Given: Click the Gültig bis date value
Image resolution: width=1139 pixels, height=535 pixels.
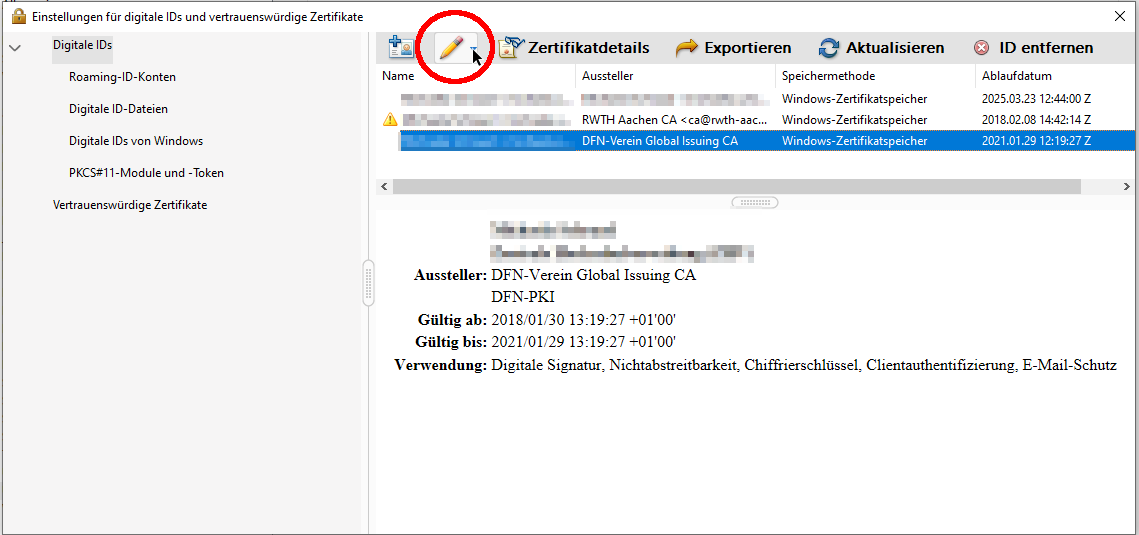Looking at the screenshot, I should click(584, 341).
